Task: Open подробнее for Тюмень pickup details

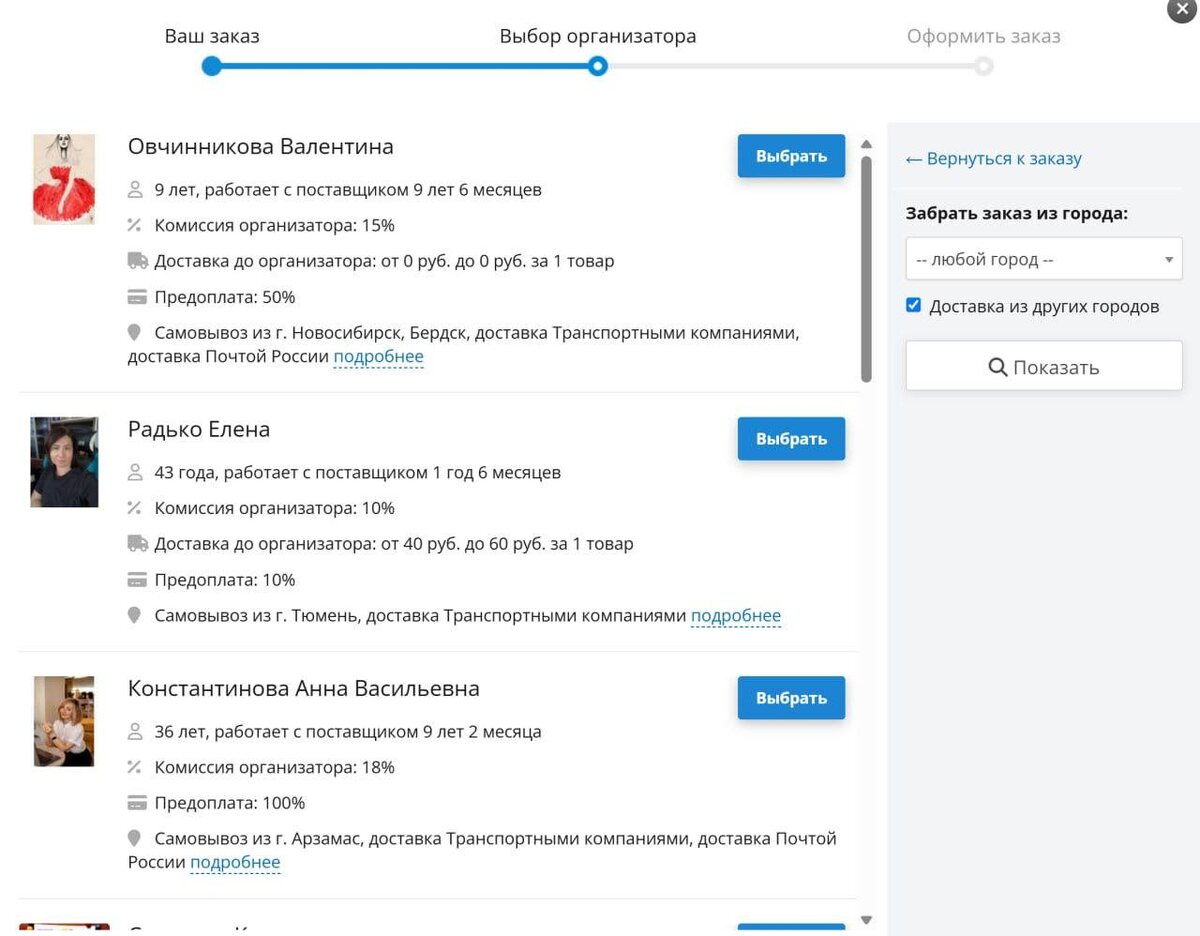Action: pyautogui.click(x=735, y=616)
